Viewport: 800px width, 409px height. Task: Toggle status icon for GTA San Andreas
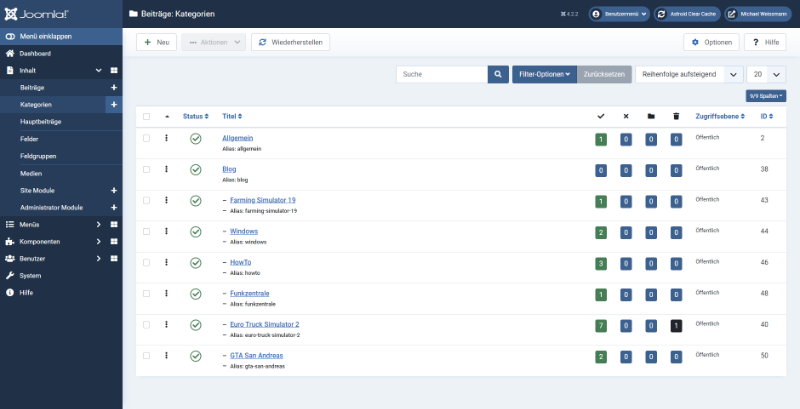195,356
